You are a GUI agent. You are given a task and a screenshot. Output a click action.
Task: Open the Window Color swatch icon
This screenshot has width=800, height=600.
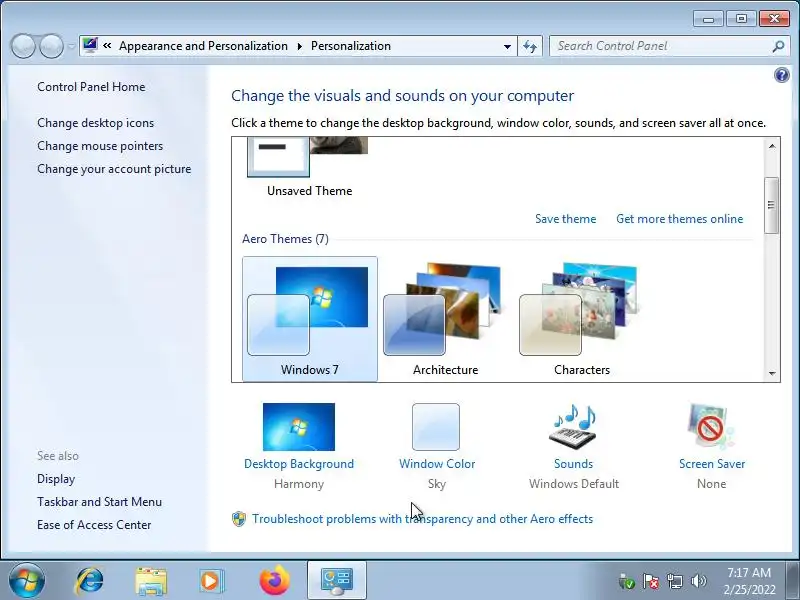(436, 427)
